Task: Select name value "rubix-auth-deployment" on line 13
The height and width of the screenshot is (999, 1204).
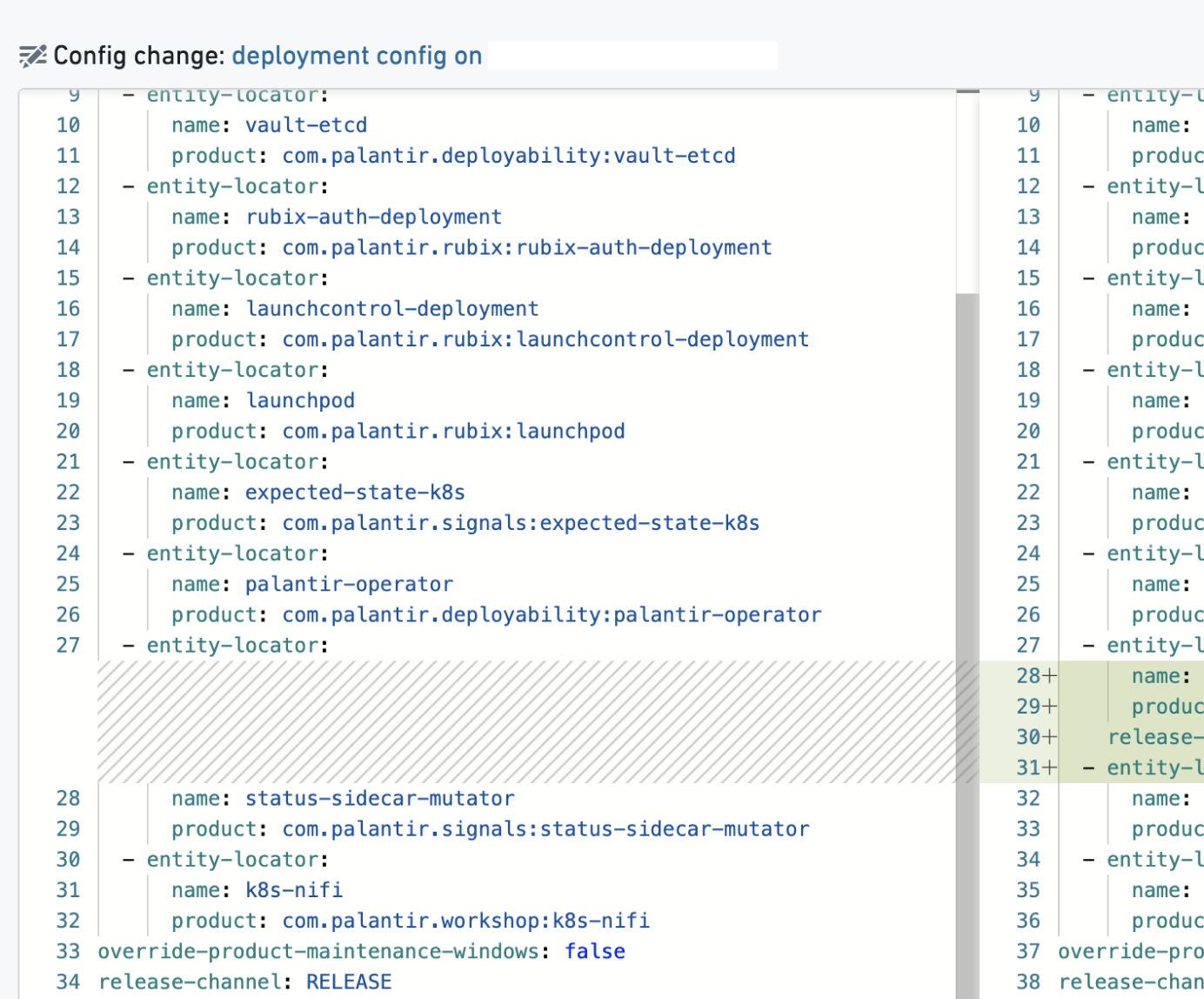Action: tap(374, 217)
